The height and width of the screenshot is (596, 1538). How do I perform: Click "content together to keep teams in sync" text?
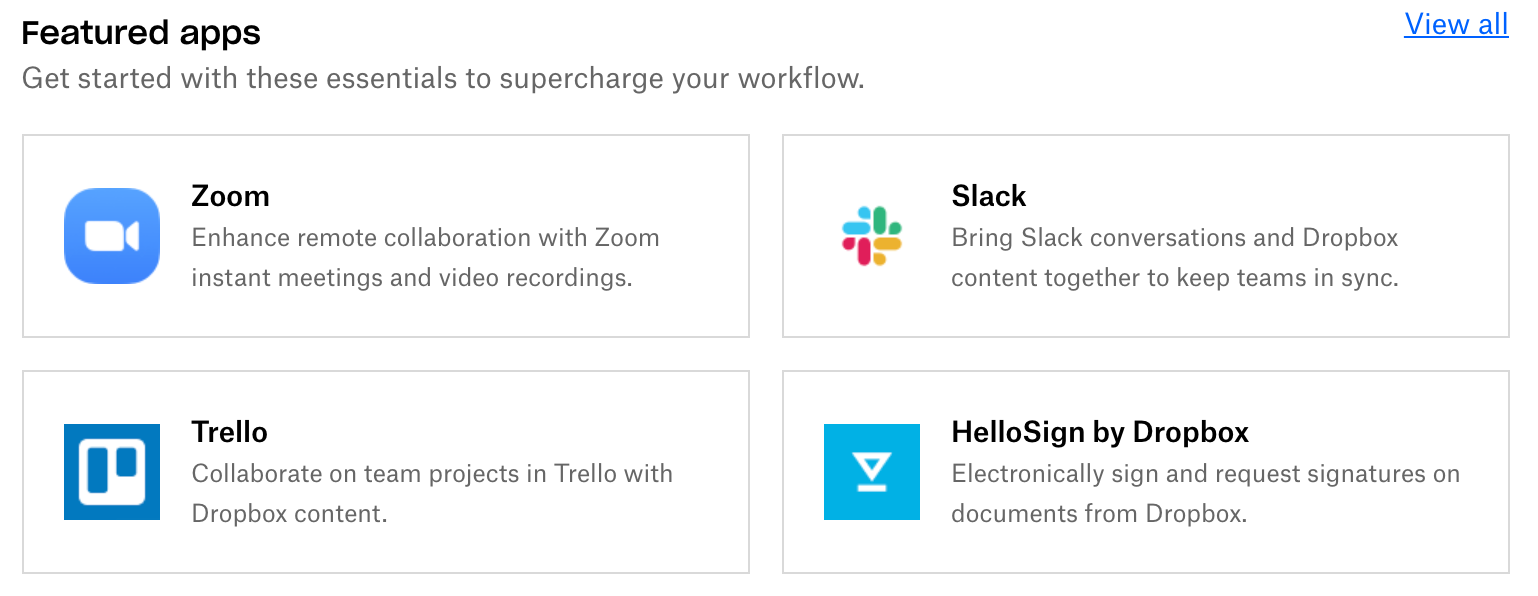pos(1175,278)
